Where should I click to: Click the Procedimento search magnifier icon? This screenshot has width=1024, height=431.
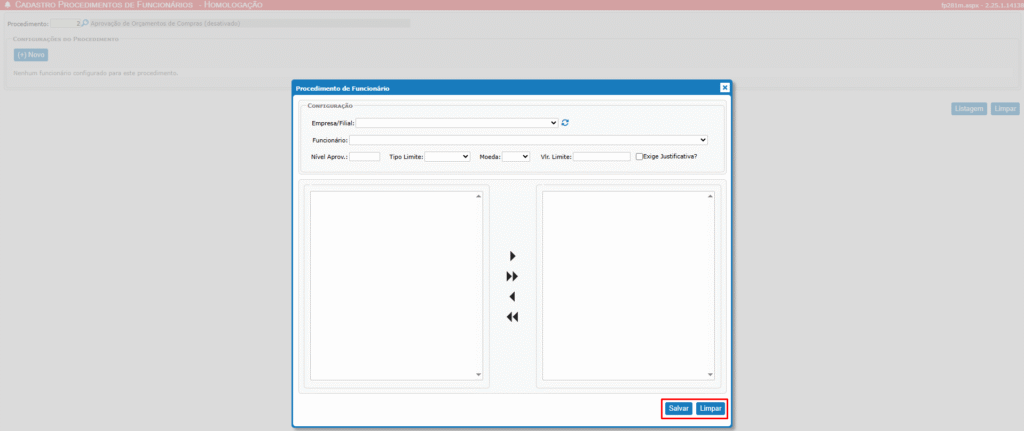85,22
